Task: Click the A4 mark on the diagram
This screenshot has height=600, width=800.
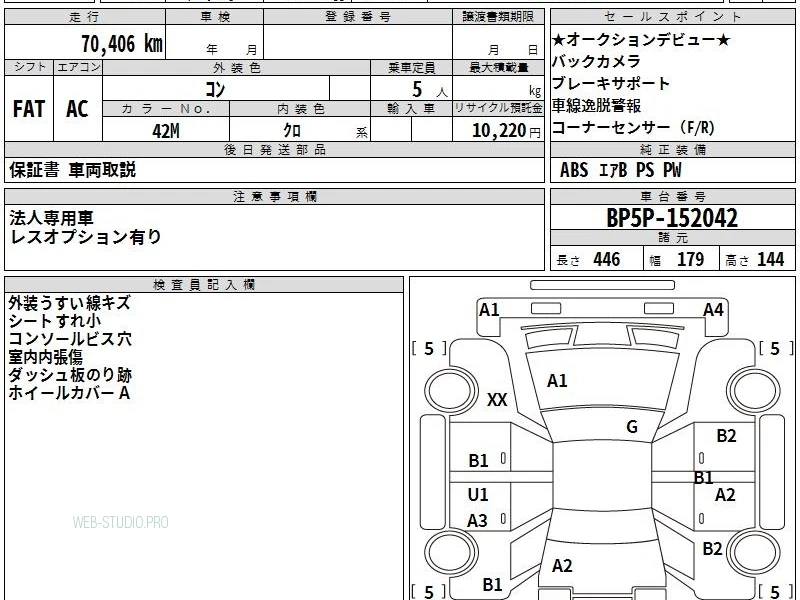Action: [x=713, y=310]
